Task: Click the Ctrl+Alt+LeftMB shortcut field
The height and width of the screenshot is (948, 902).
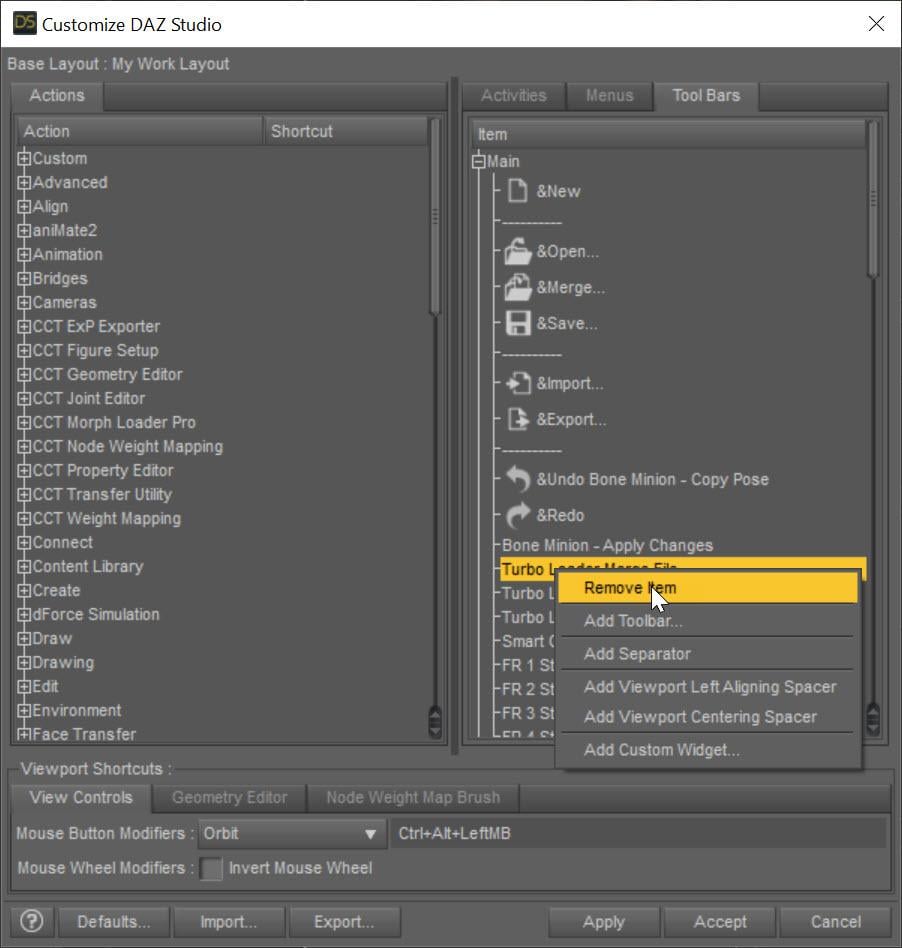Action: pyautogui.click(x=638, y=833)
